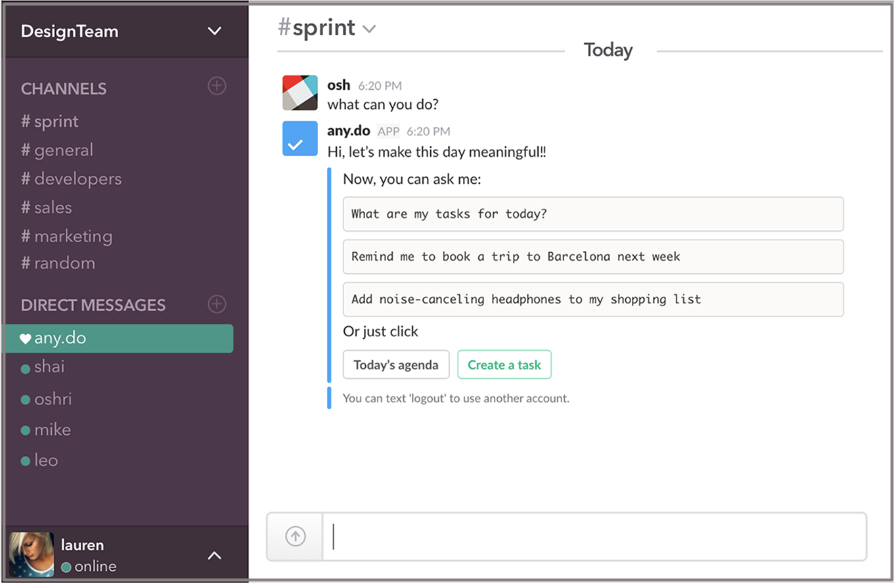Click the heart icon next to any.do
Image resolution: width=894 pixels, height=583 pixels.
25,339
